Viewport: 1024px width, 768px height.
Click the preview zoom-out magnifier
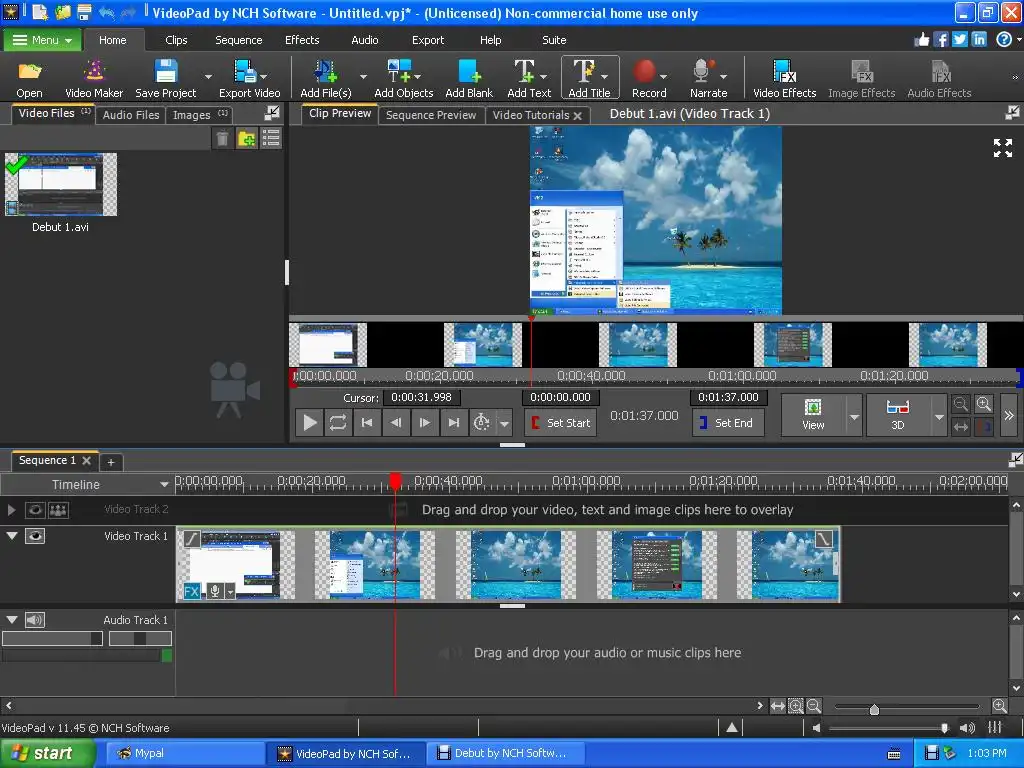tap(960, 404)
